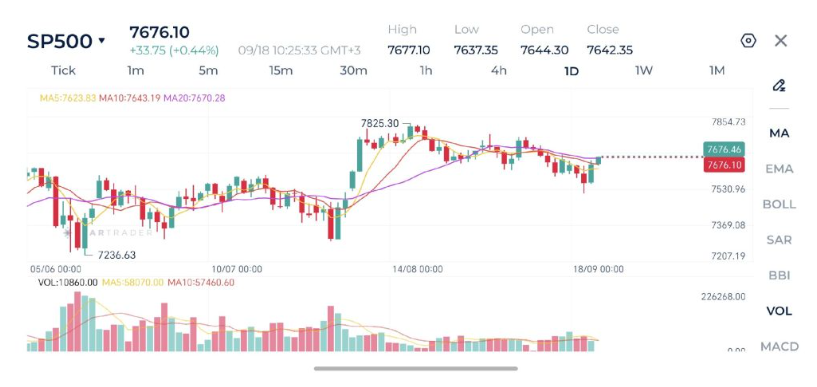This screenshot has height=387, width=817.
Task: Close the chart with X icon
Action: coord(781,41)
